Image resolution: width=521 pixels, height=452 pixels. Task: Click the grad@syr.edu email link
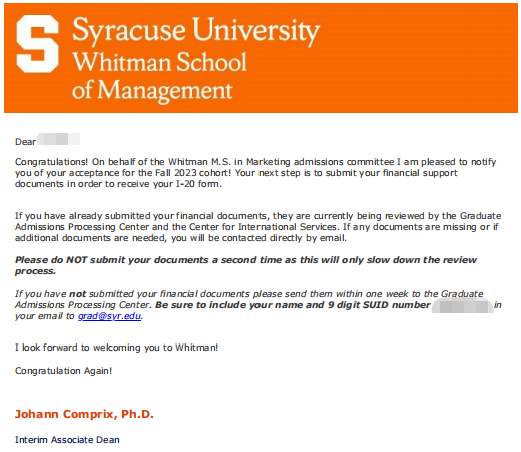click(x=109, y=316)
